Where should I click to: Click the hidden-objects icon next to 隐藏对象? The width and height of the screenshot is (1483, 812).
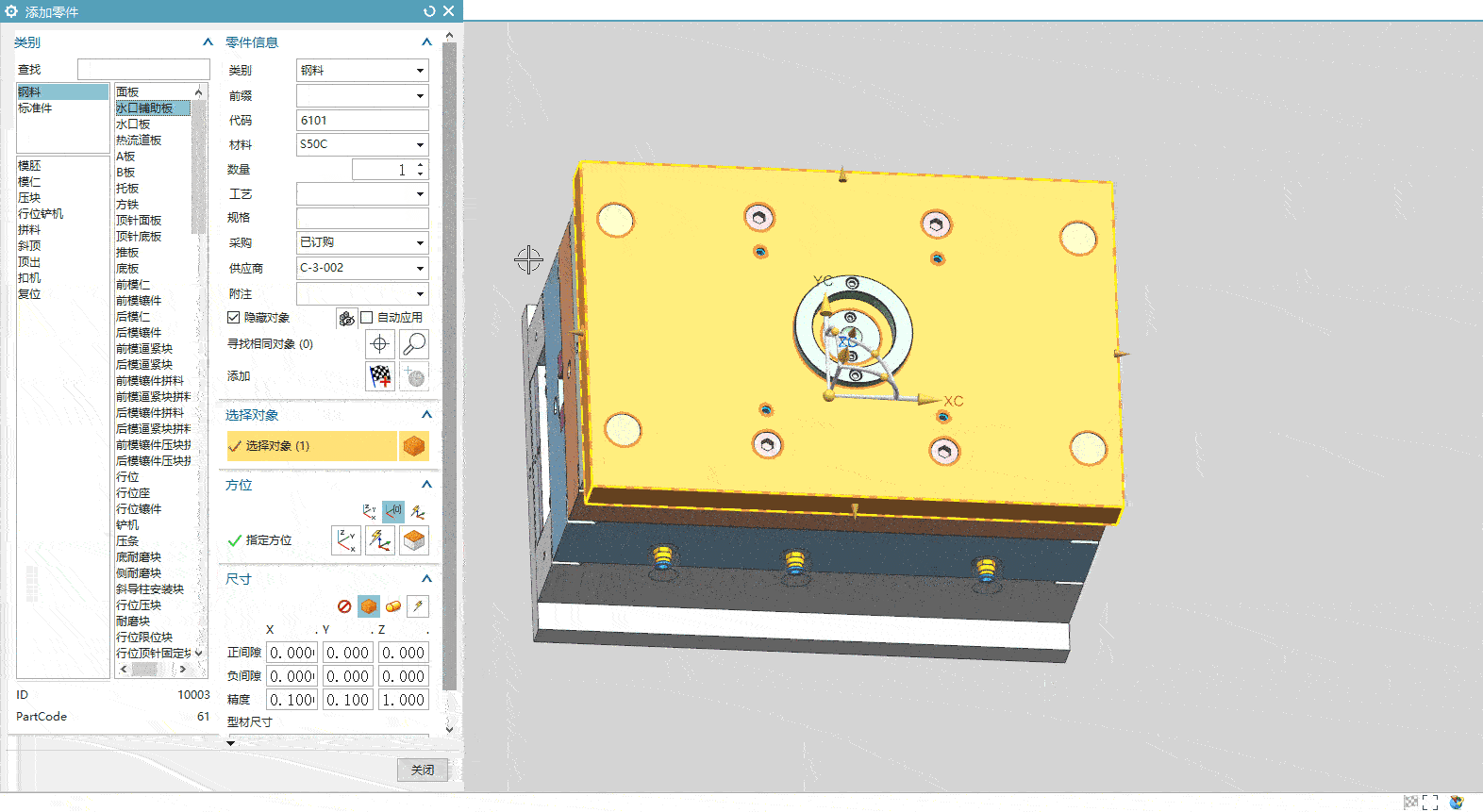click(346, 318)
